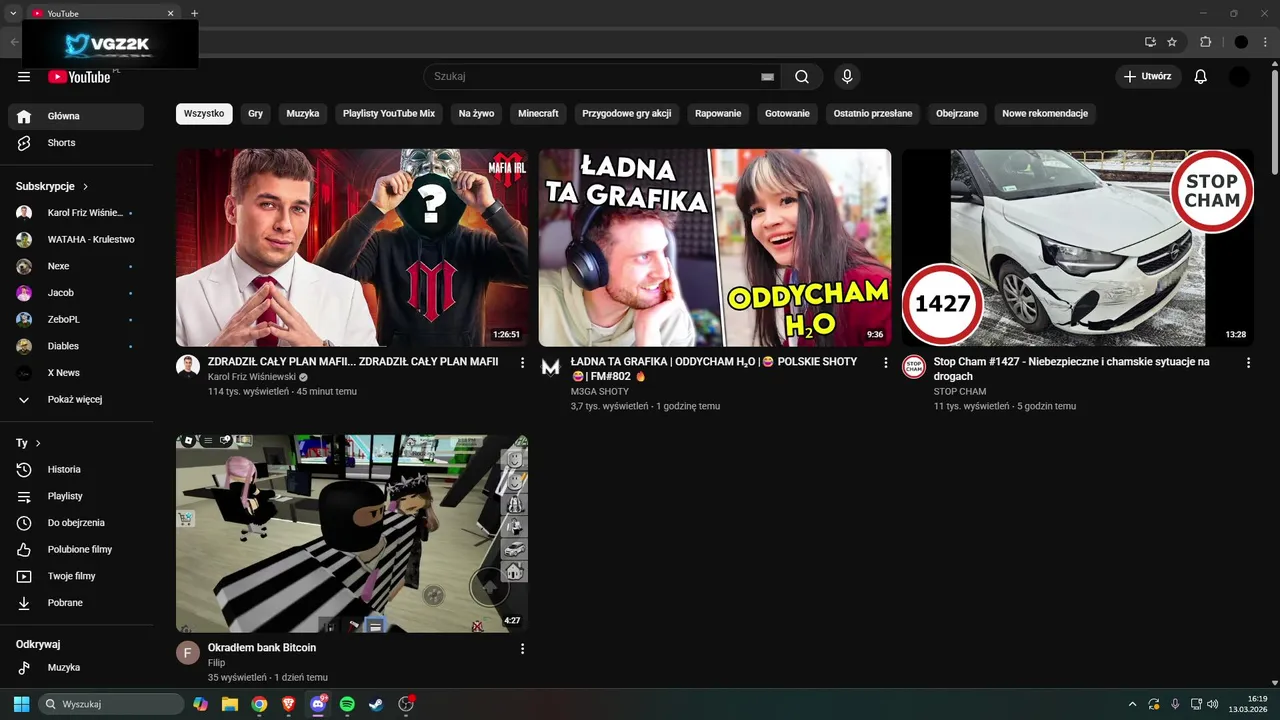1280x720 pixels.
Task: Open Playlisty in sidebar
Action: tap(76, 496)
